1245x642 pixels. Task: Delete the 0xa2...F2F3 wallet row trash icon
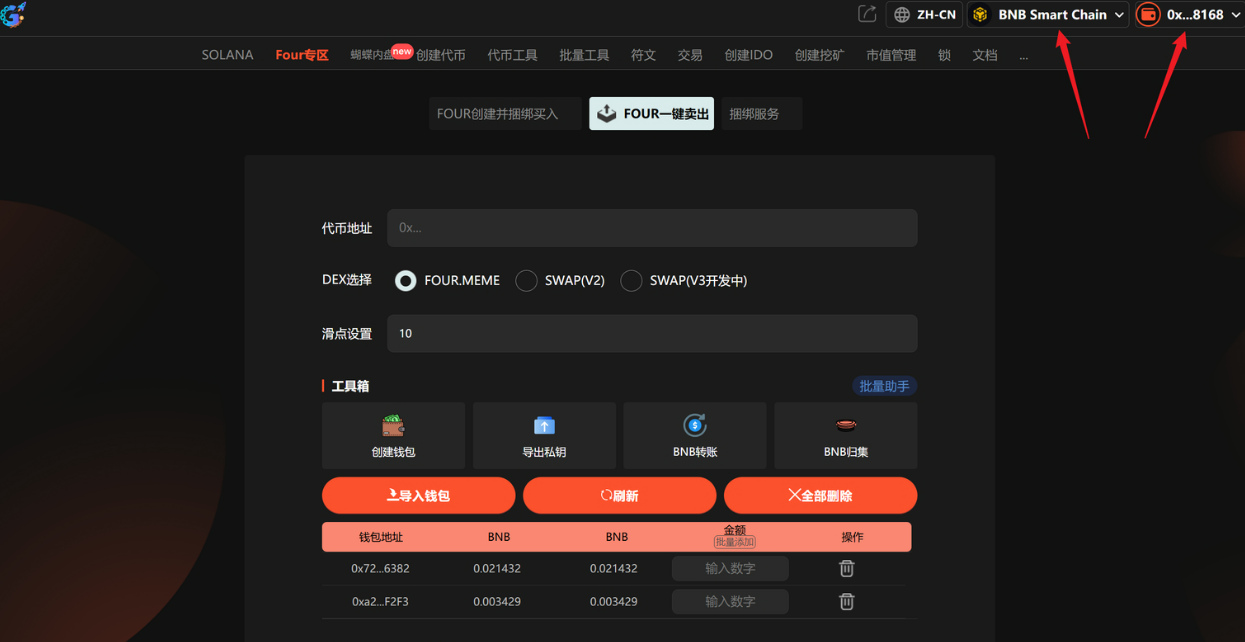[845, 601]
